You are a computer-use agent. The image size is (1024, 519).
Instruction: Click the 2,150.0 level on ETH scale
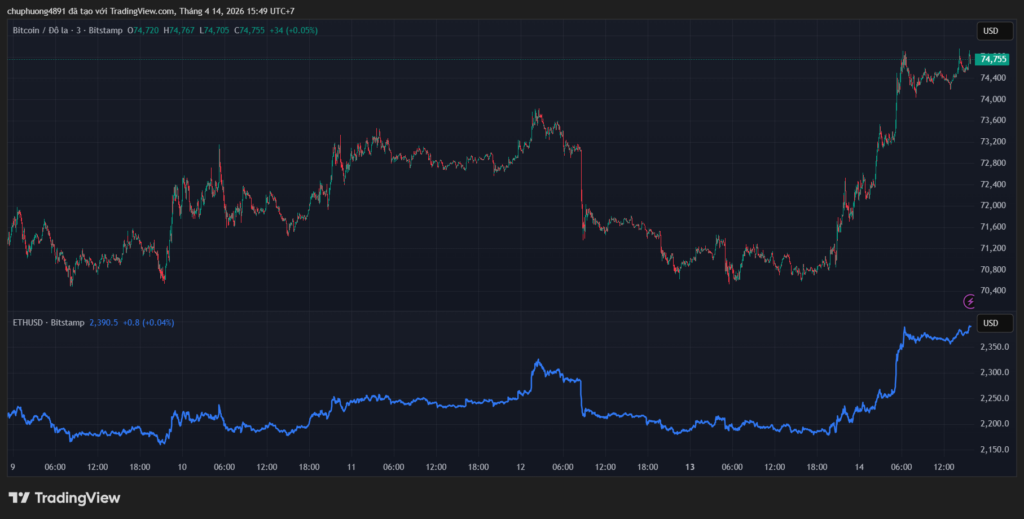993,450
